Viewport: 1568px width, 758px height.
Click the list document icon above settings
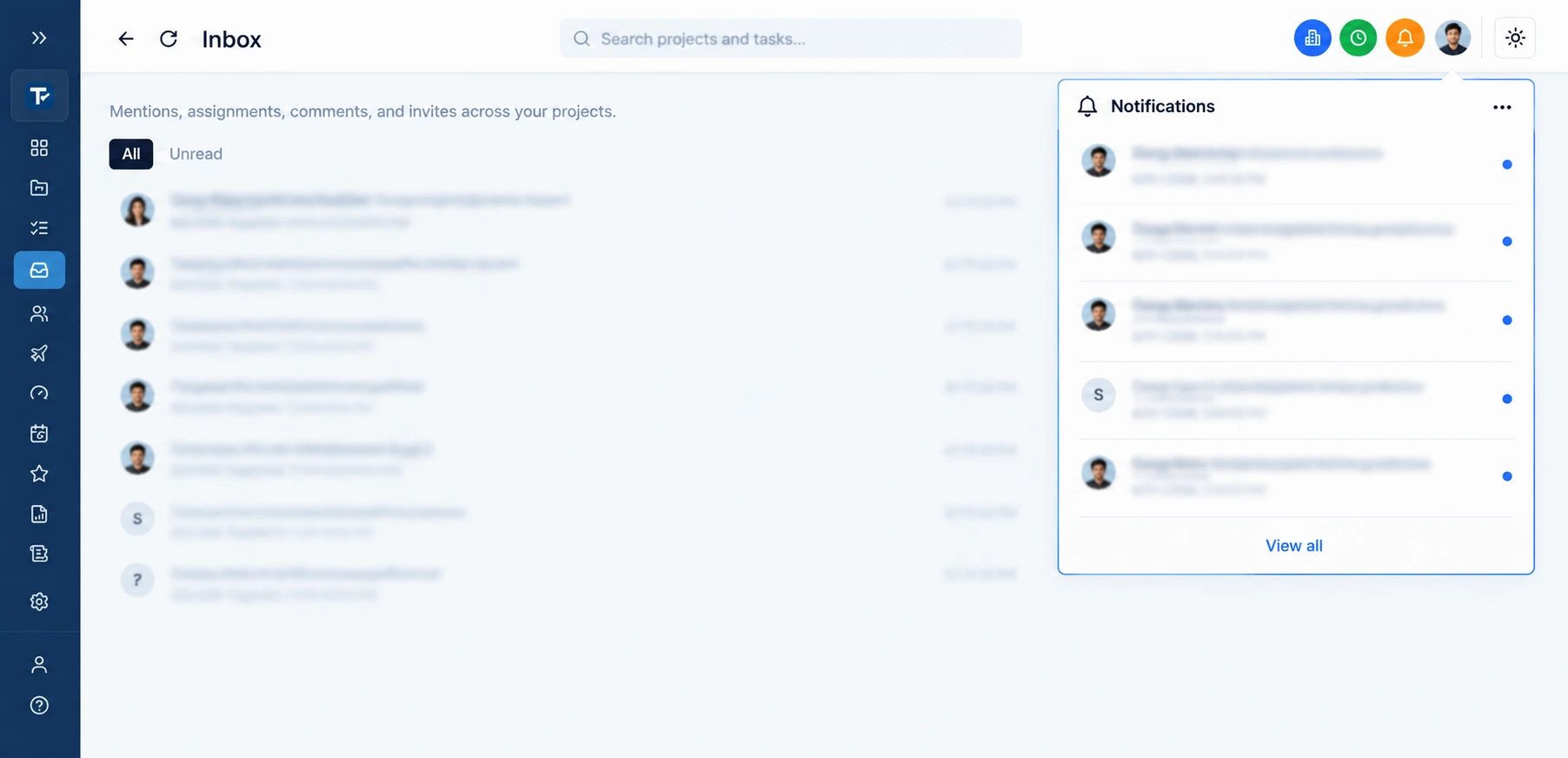(x=39, y=554)
